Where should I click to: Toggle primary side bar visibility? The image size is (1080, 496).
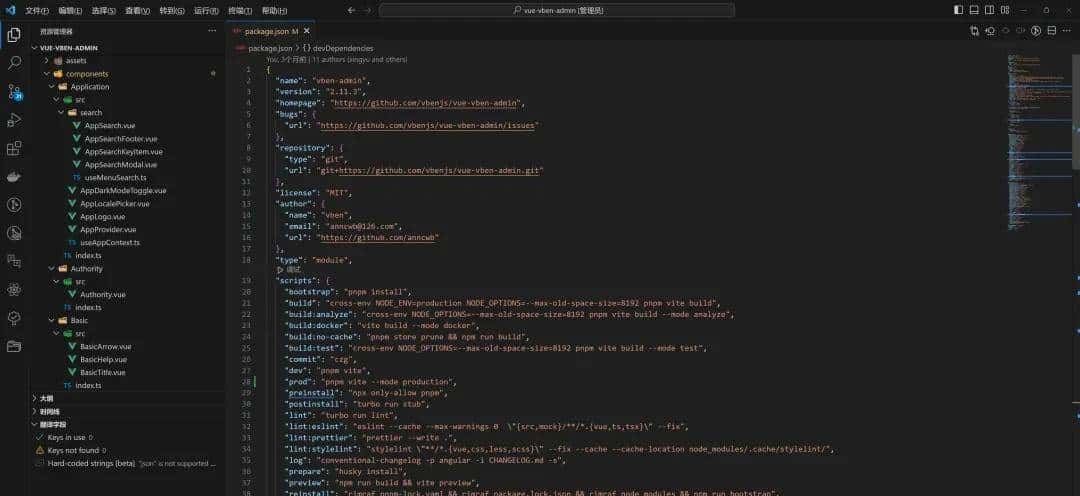(x=958, y=10)
